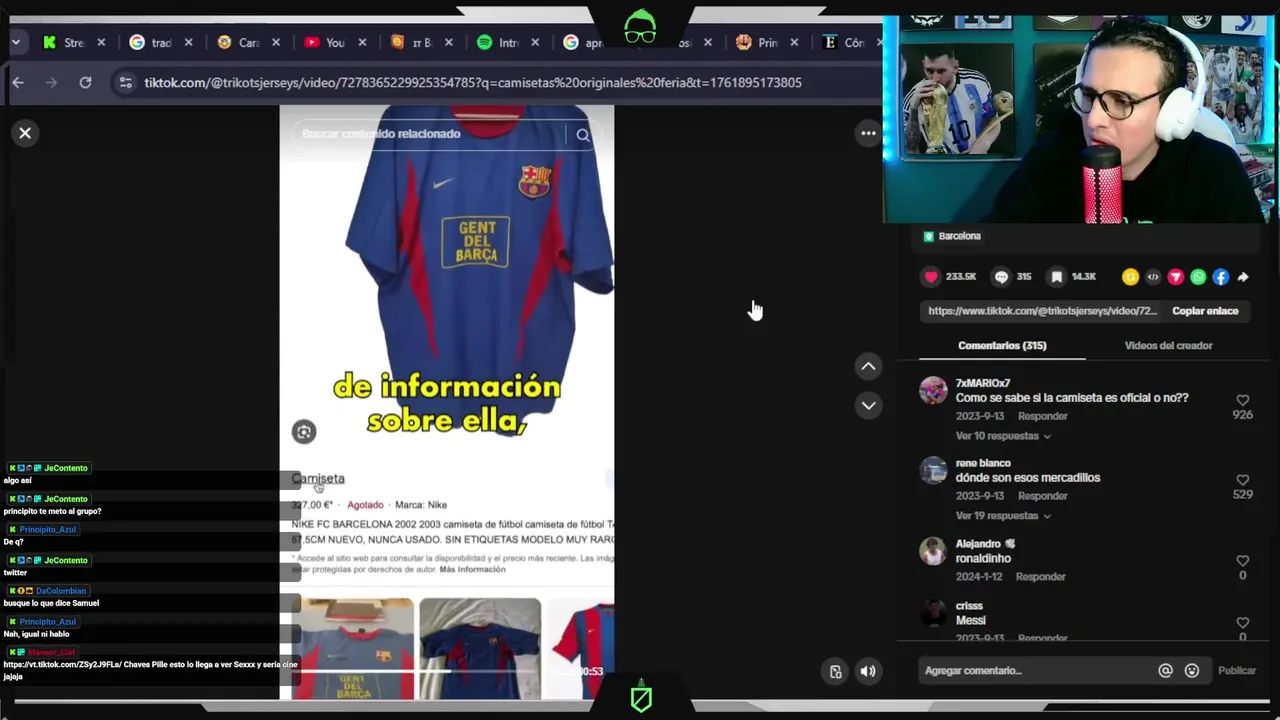Switch to Videos del creador tab

pos(1168,346)
